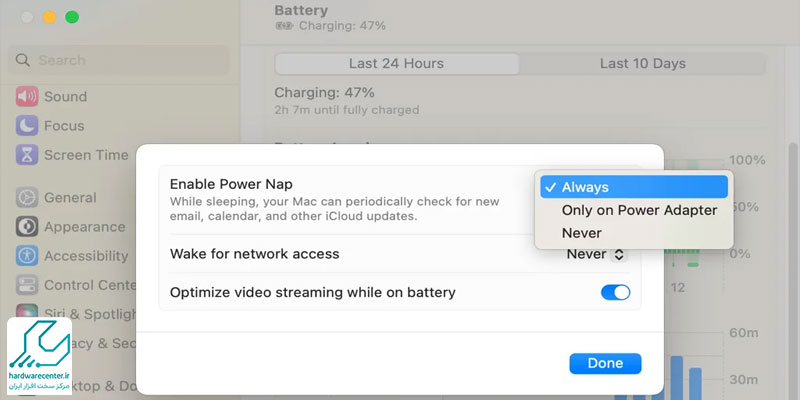Pick Never in the Power Nap menu
This screenshot has width=800, height=400.
point(582,233)
